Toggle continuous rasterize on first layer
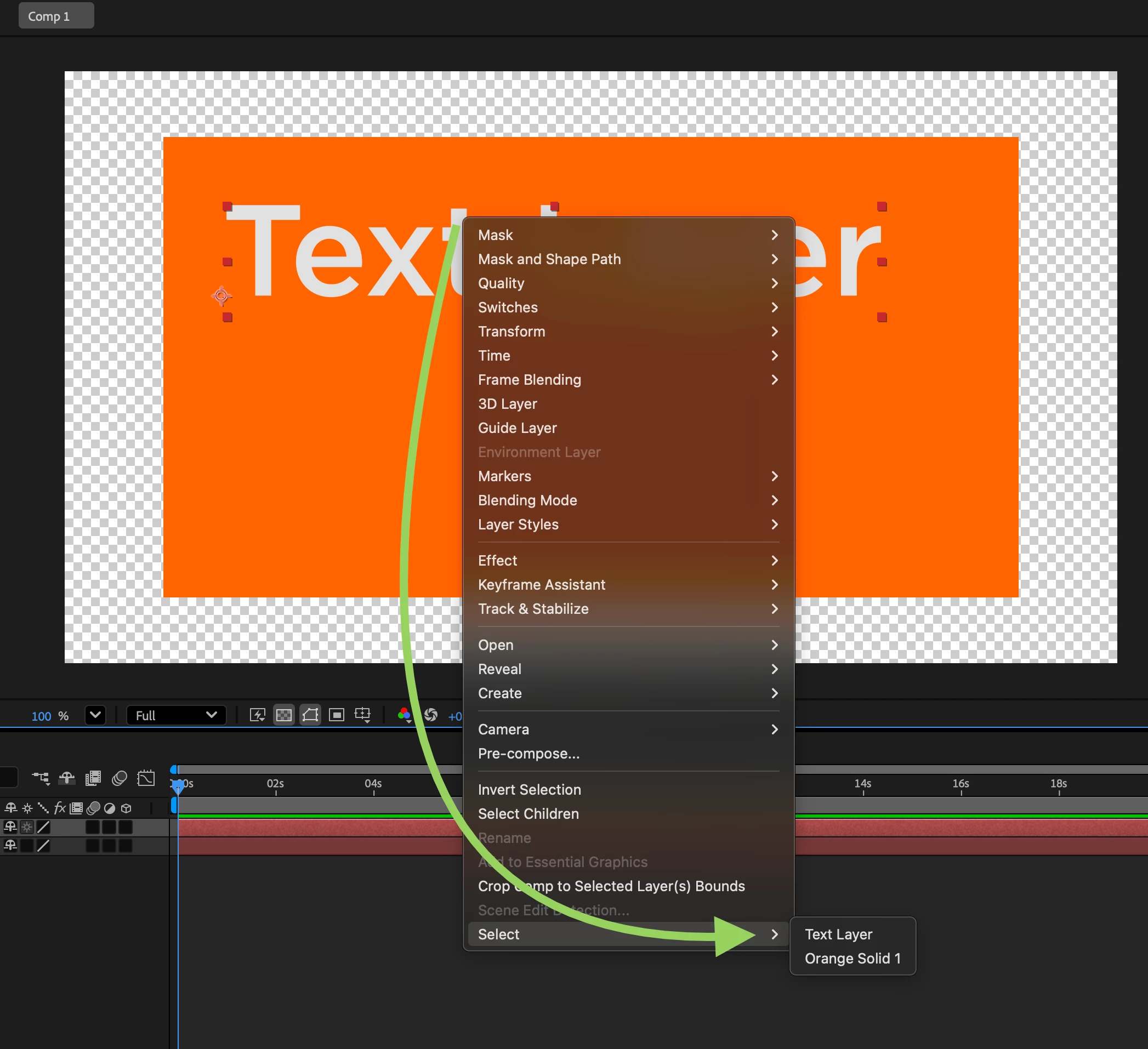 coord(27,826)
